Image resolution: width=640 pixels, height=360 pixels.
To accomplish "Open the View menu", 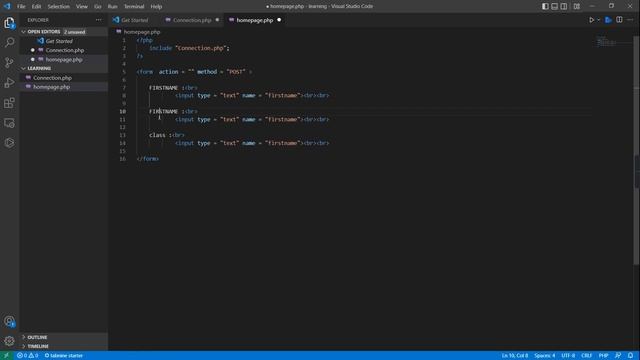I will click(82, 7).
